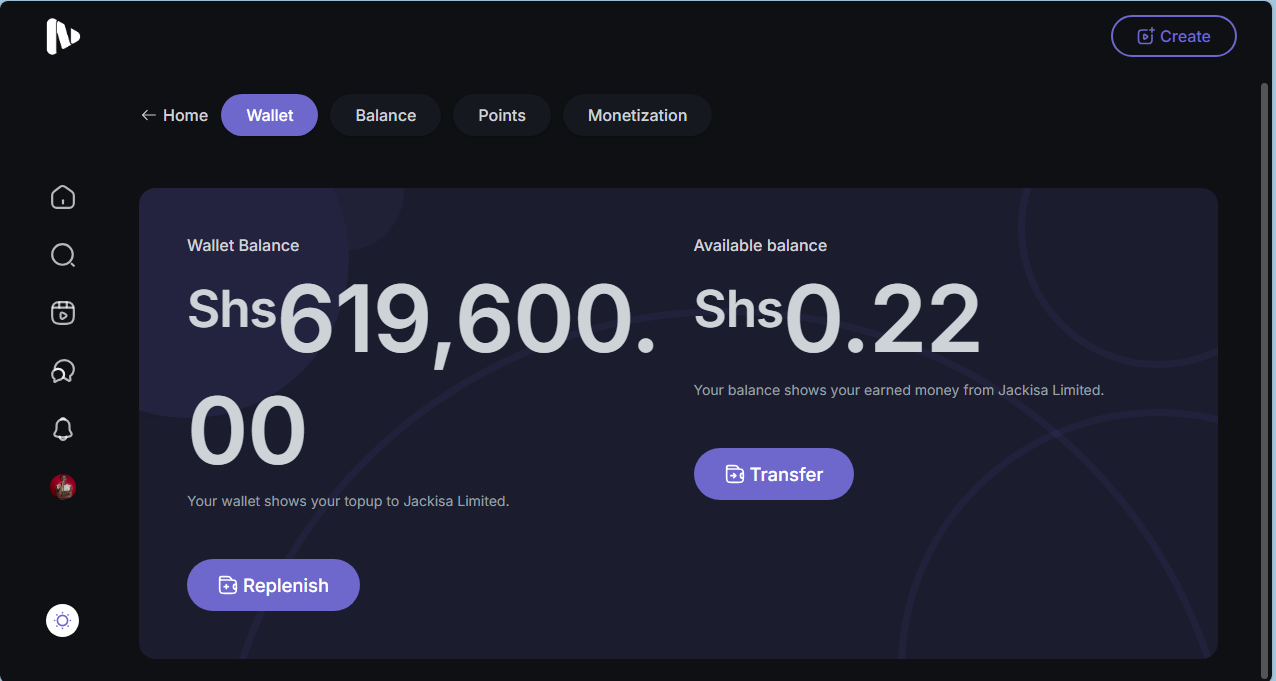Open chat messages icon in the sidebar
This screenshot has height=681, width=1276.
63,372
